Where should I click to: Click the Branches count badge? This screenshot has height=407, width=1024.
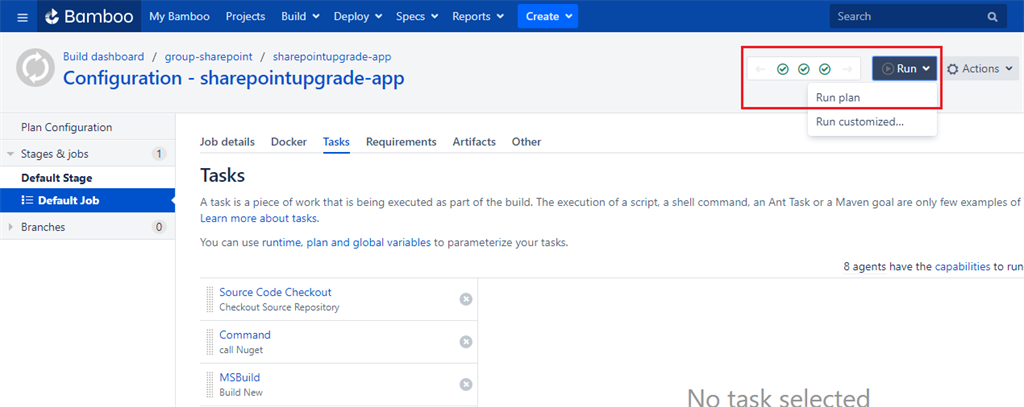(x=159, y=227)
